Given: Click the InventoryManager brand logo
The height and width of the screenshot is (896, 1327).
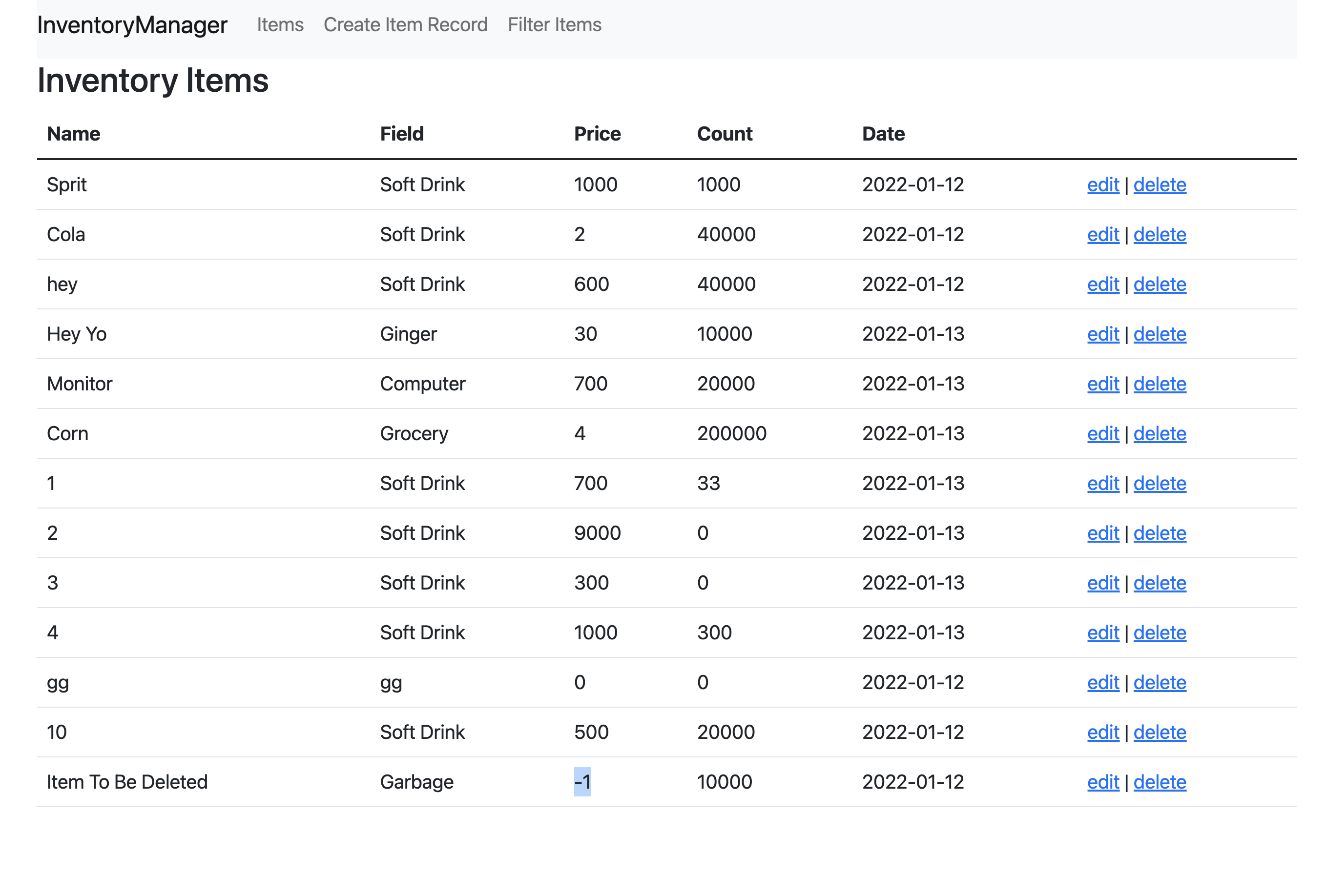Looking at the screenshot, I should (x=132, y=25).
